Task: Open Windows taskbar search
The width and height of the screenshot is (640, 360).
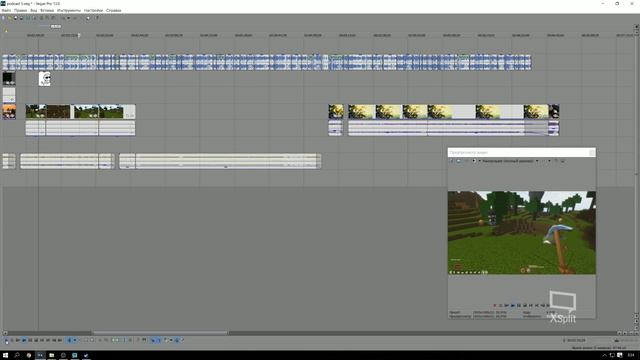Action: [x=17, y=356]
